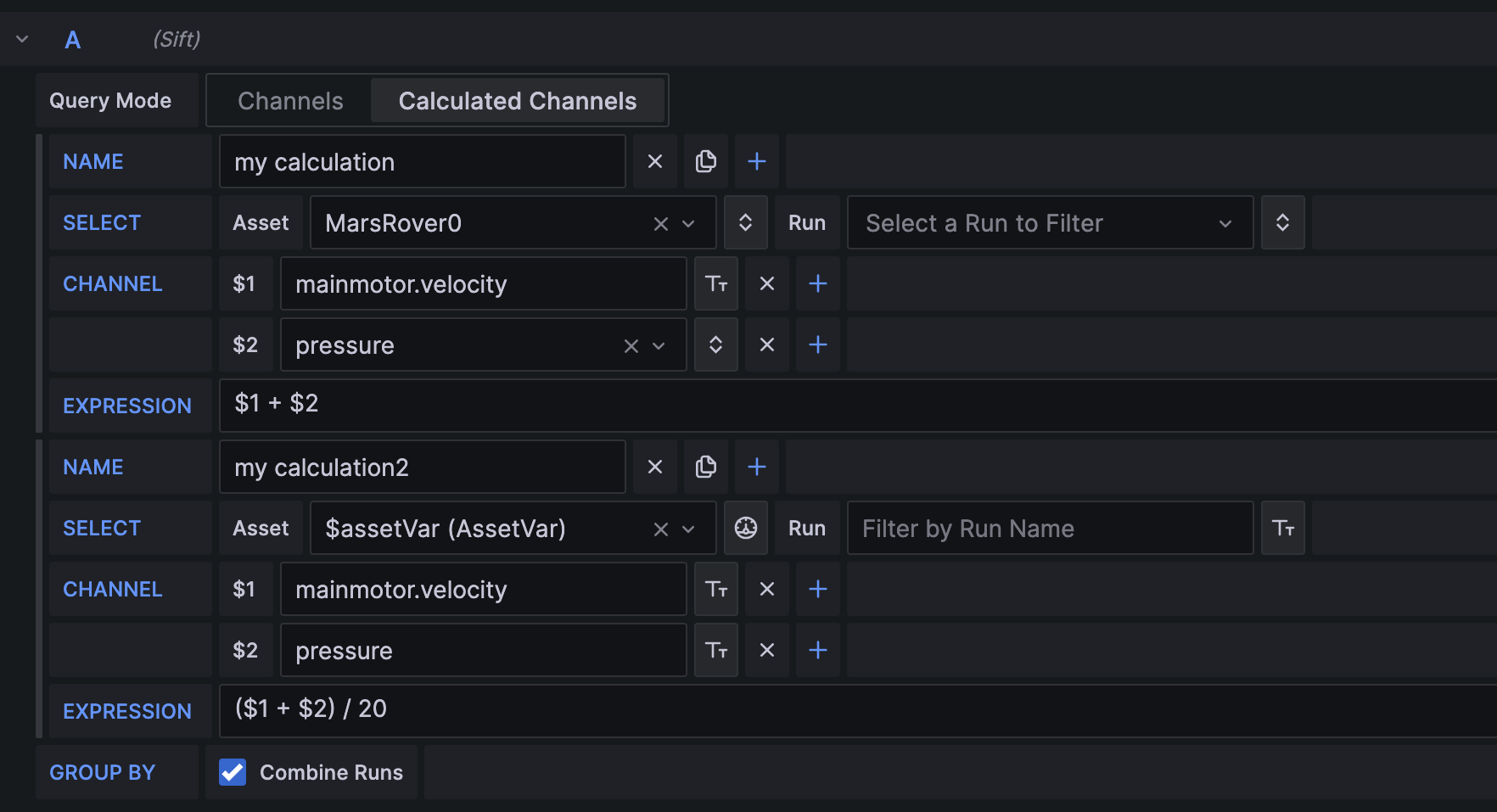This screenshot has width=1497, height=812.
Task: Add channel after pressure in first calculation
Action: point(817,344)
